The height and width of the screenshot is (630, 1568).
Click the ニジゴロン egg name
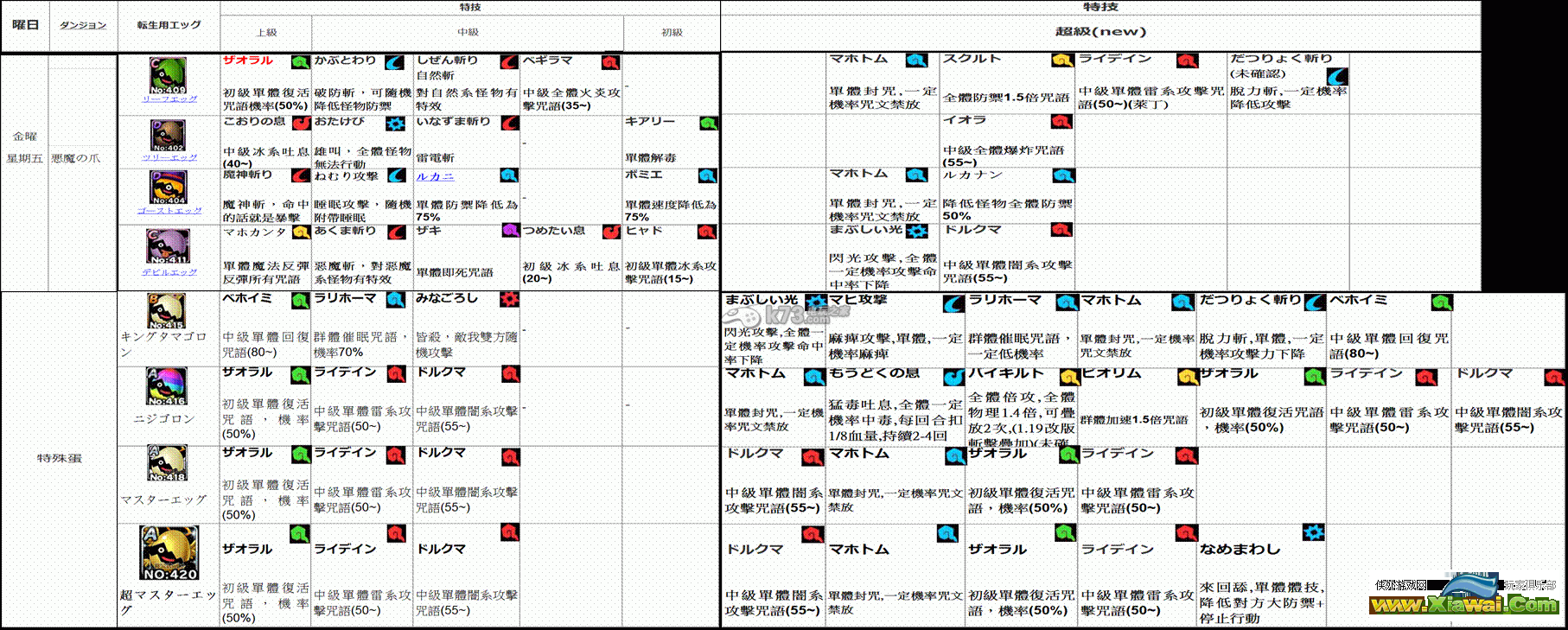tap(163, 418)
